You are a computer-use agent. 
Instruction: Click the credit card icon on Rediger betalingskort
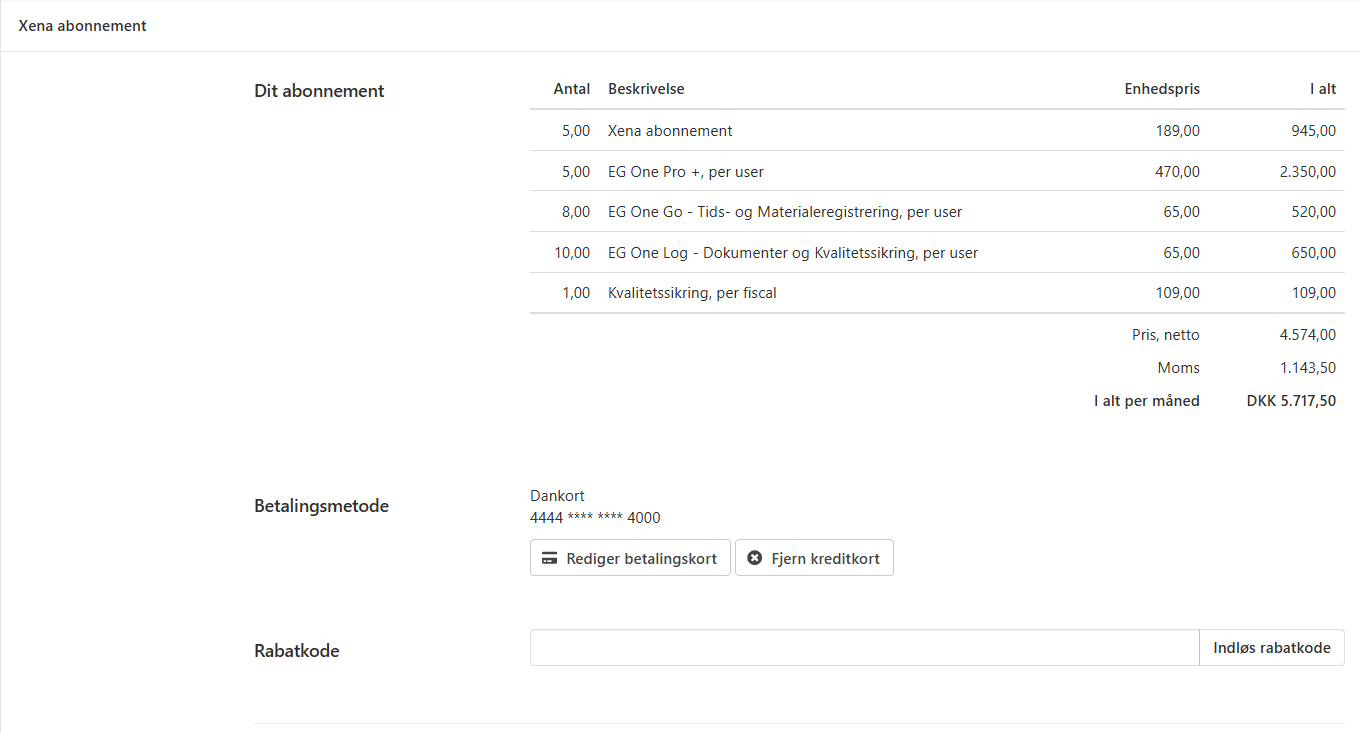[549, 558]
